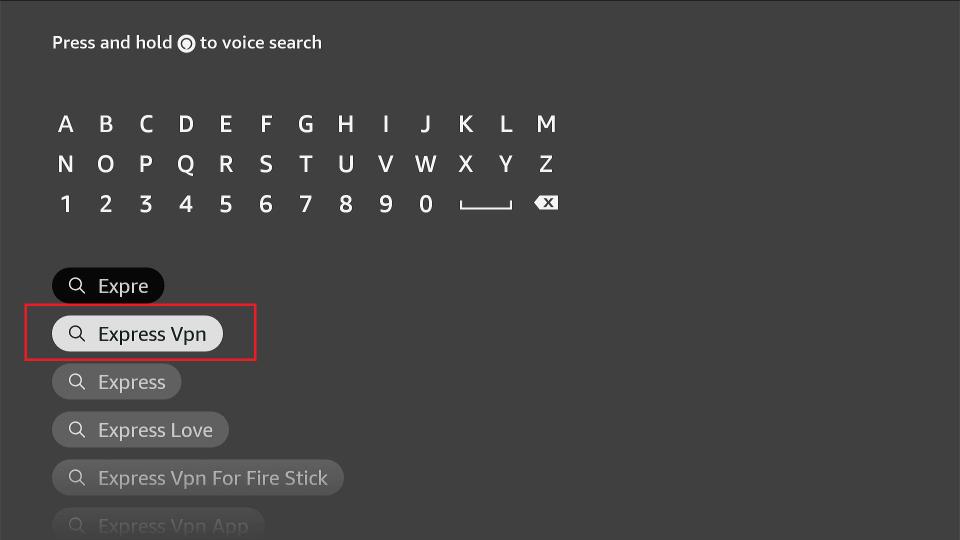This screenshot has height=540, width=960.
Task: Select the number 5 key
Action: [x=225, y=204]
